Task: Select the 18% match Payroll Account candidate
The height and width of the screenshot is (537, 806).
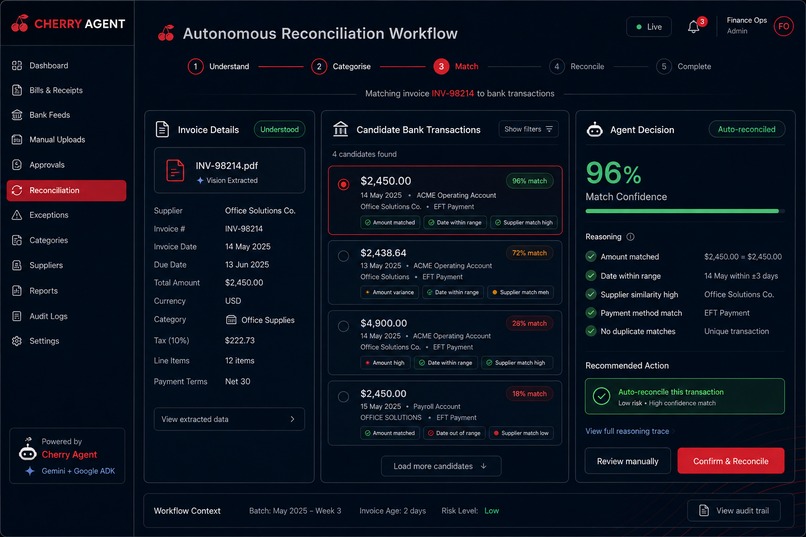Action: tap(445, 413)
